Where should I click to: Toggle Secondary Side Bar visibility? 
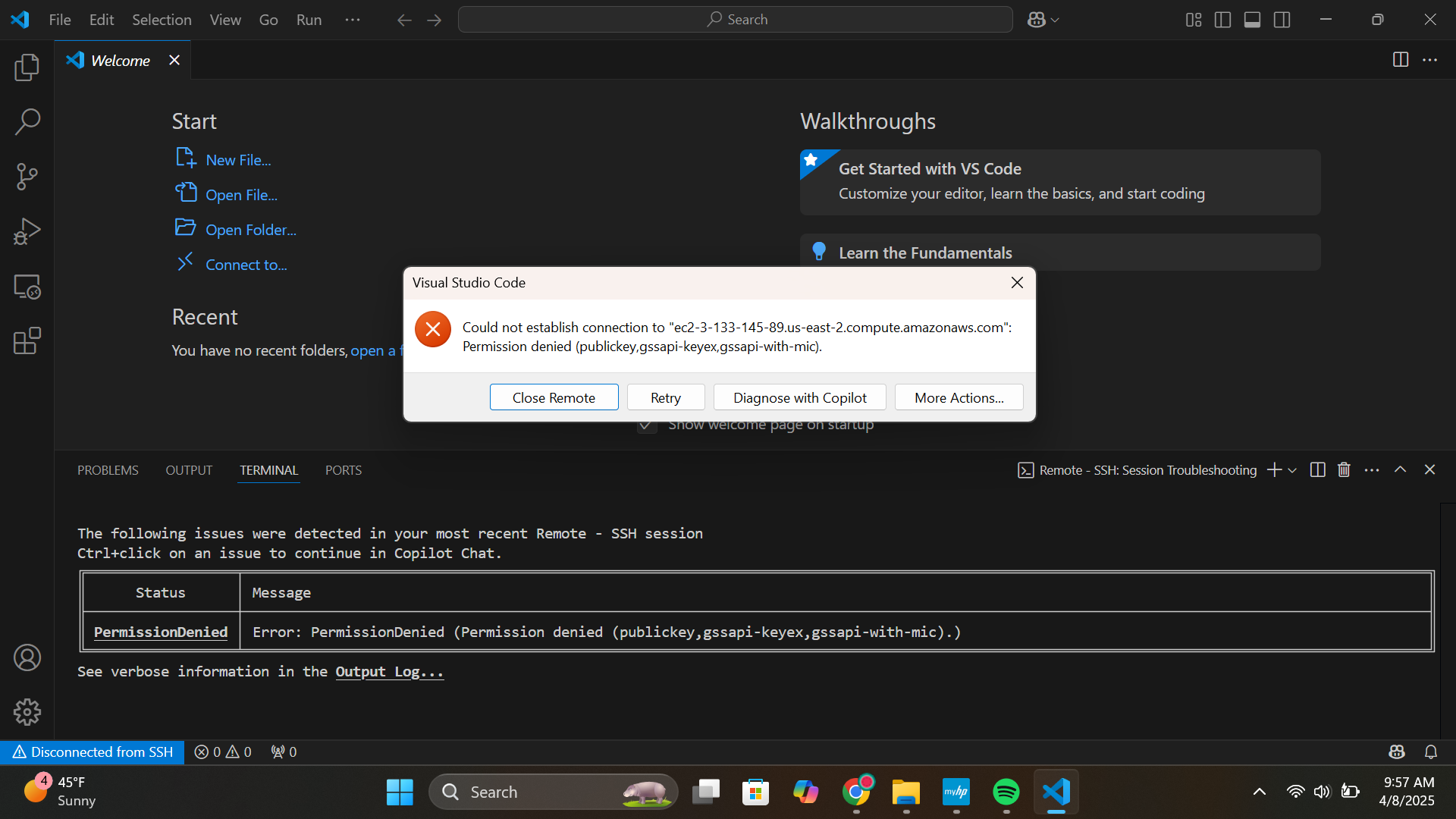point(1282,20)
